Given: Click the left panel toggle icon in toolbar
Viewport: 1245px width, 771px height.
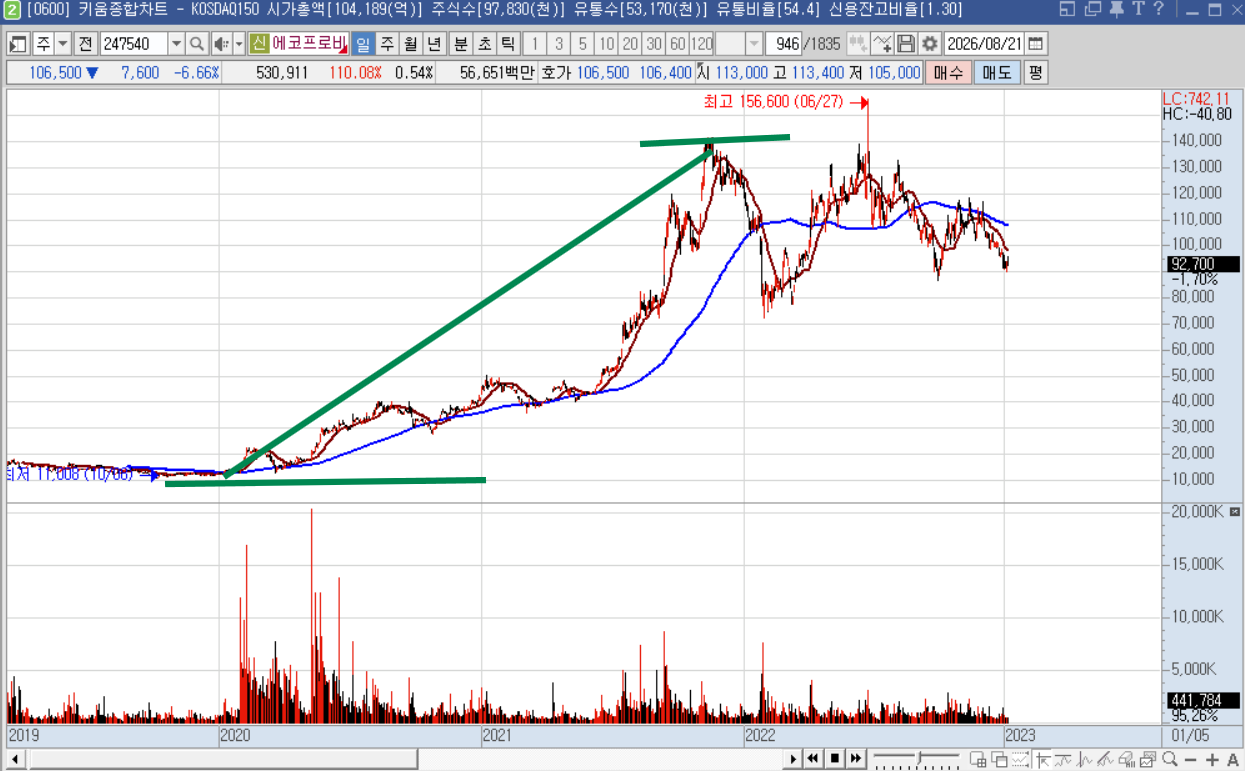Looking at the screenshot, I should (x=18, y=44).
